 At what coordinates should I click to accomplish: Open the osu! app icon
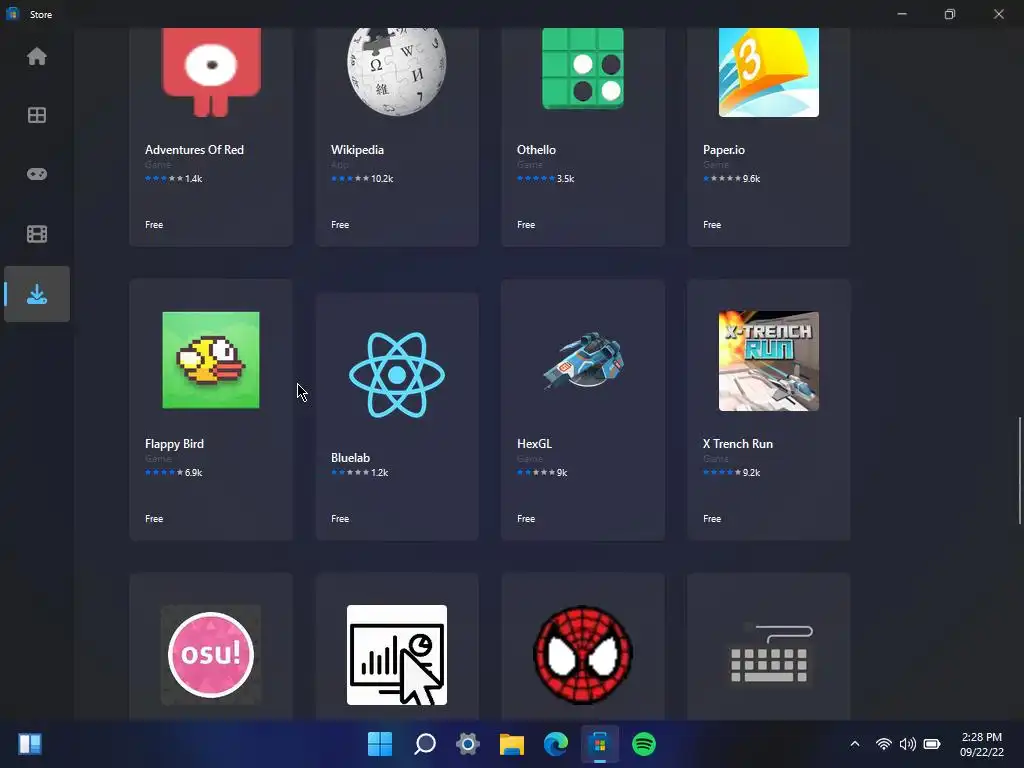click(211, 654)
